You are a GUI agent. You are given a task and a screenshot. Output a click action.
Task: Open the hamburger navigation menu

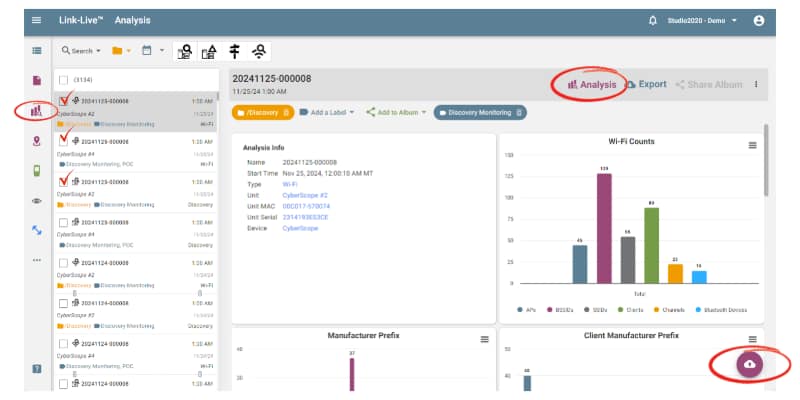pyautogui.click(x=37, y=20)
